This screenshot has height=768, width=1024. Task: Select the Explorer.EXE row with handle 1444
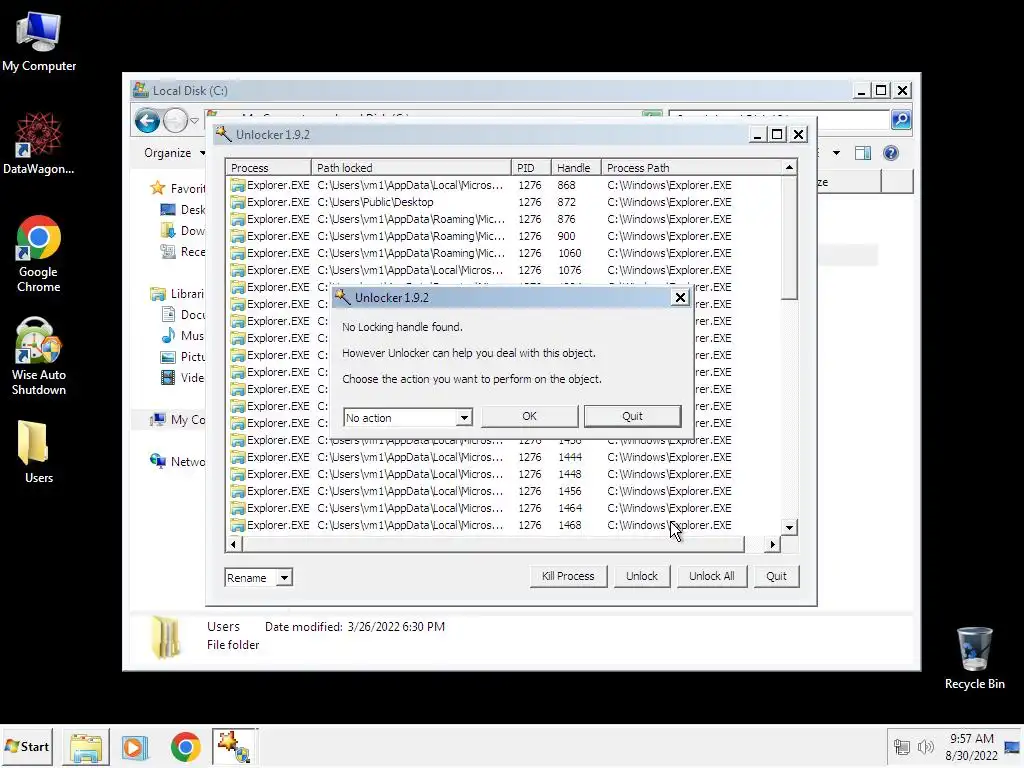pyautogui.click(x=504, y=457)
